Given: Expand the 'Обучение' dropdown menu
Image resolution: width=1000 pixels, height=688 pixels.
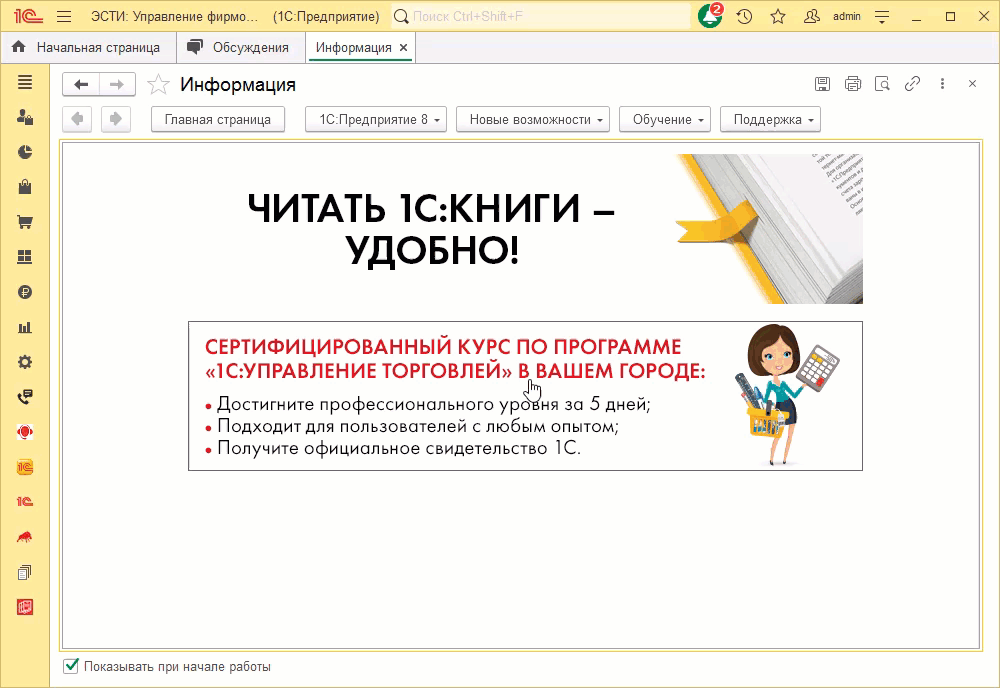Looking at the screenshot, I should pos(665,119).
